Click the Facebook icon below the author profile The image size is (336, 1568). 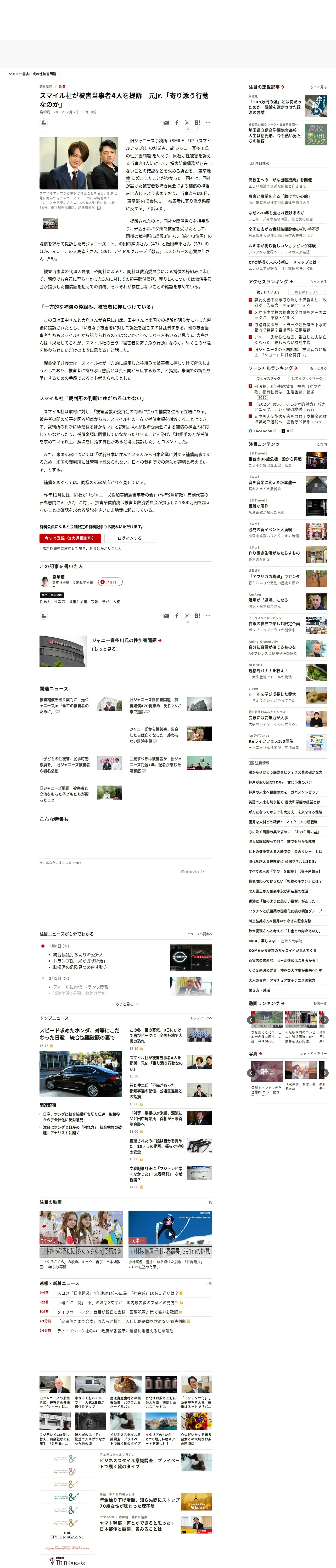coord(177,615)
